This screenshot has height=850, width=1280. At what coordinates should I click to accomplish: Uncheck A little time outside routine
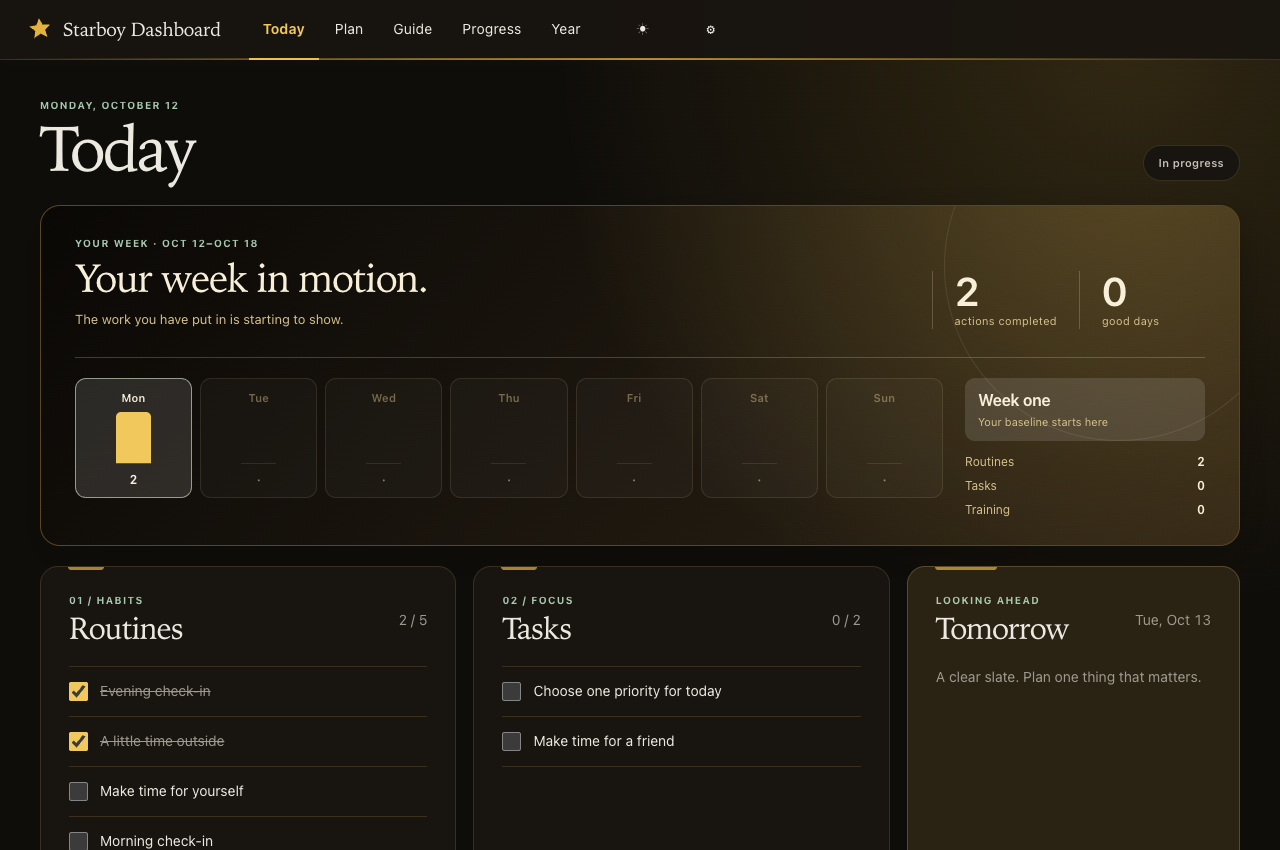click(x=78, y=741)
